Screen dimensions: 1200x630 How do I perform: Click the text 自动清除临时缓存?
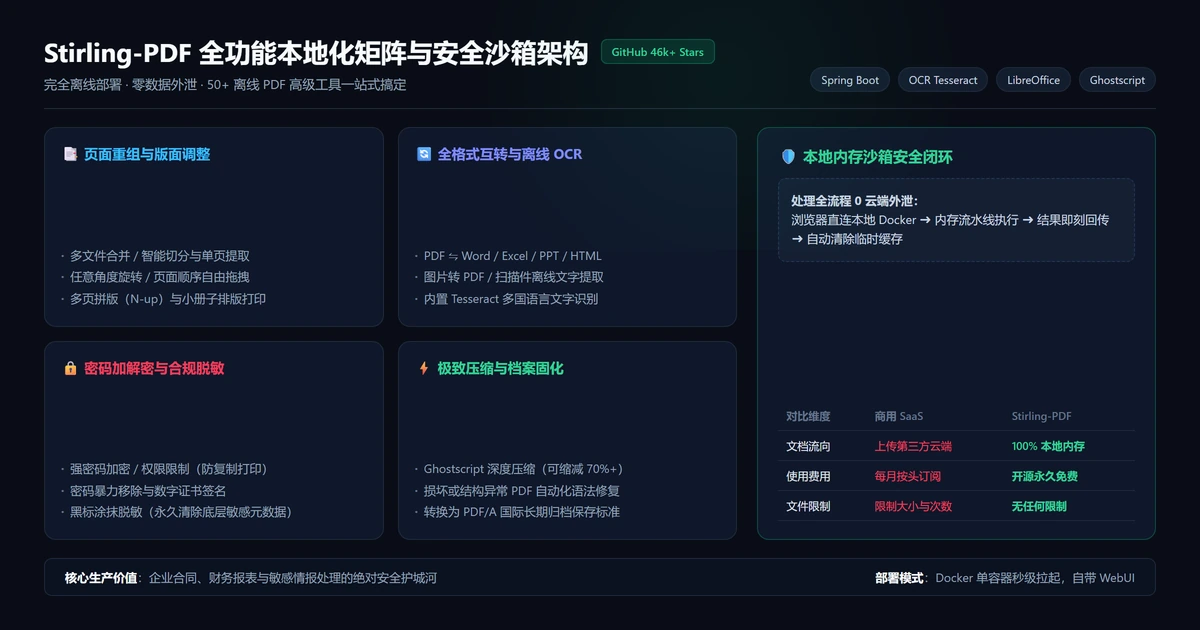pos(855,239)
